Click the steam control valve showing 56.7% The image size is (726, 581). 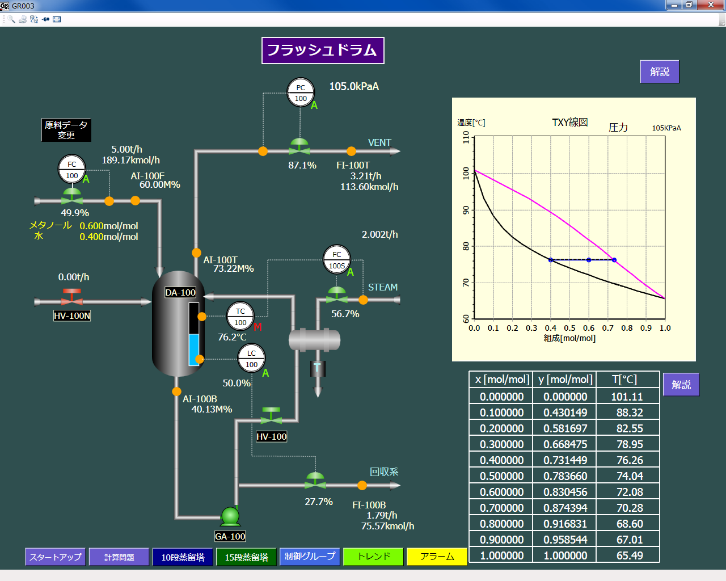(x=338, y=294)
